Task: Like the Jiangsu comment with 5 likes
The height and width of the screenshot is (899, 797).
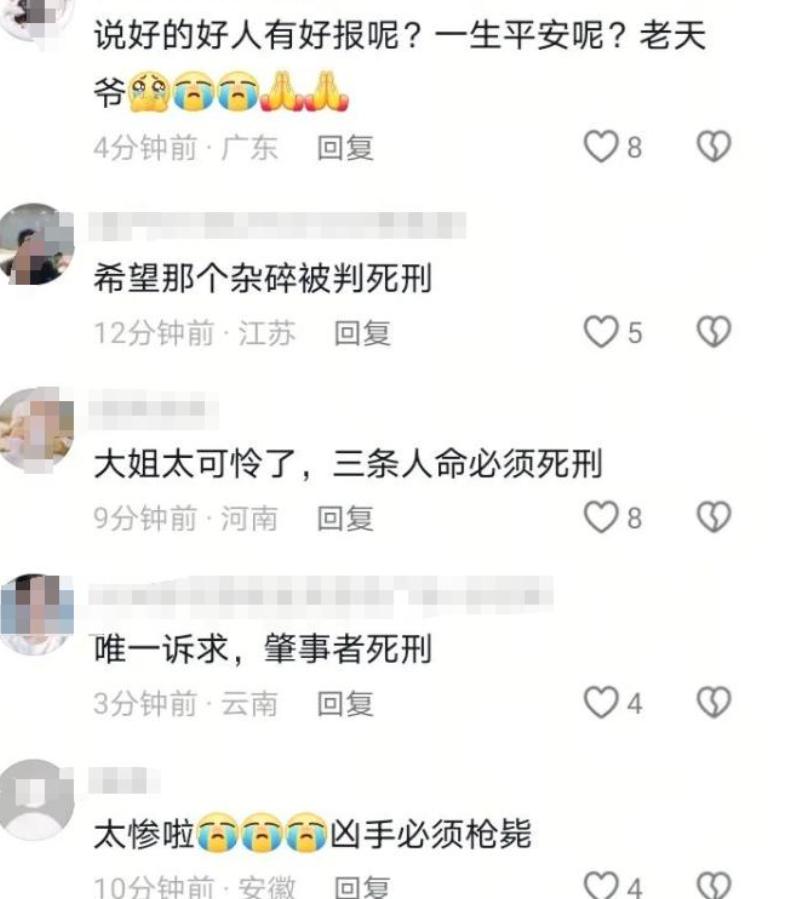Action: coord(600,331)
